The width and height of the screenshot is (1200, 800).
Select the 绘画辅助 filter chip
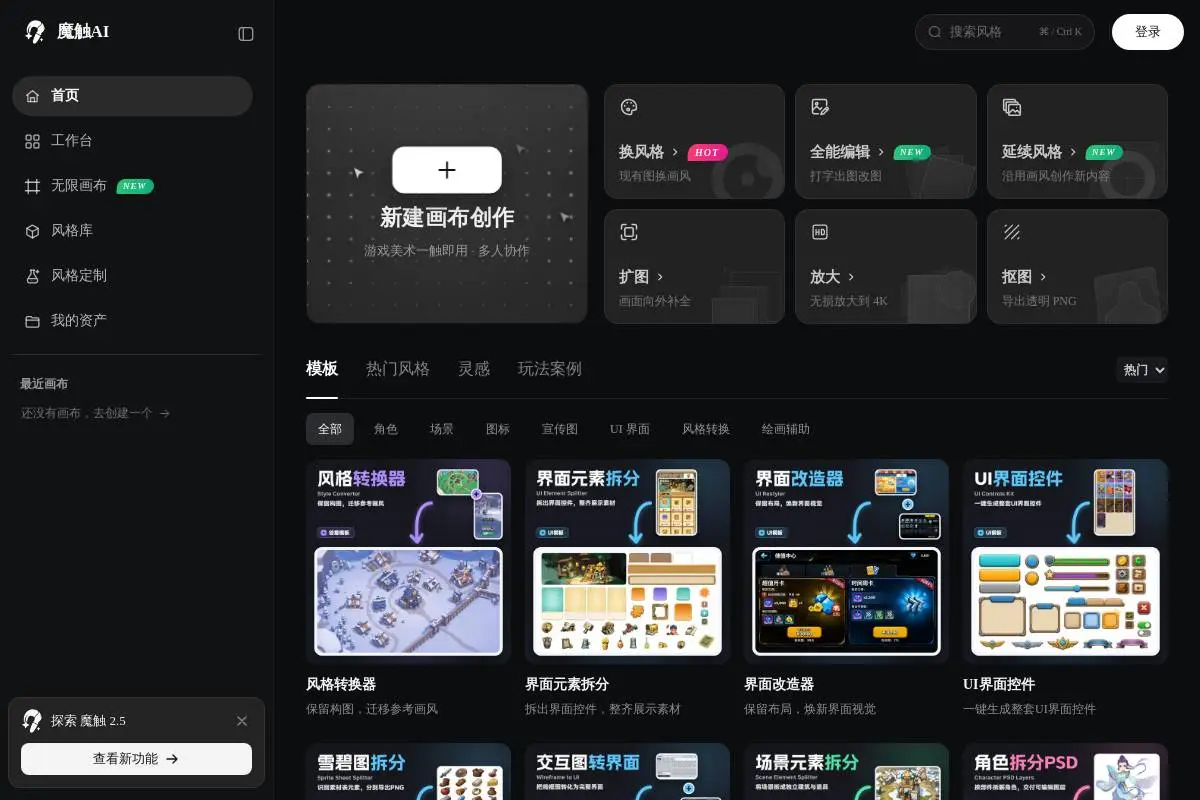[x=786, y=429]
